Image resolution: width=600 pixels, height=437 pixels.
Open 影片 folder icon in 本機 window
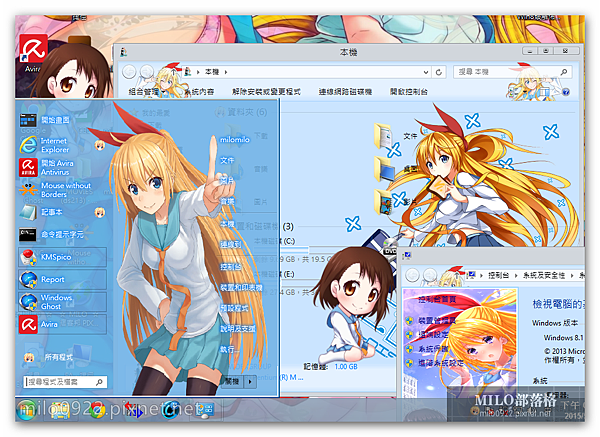coord(384,202)
